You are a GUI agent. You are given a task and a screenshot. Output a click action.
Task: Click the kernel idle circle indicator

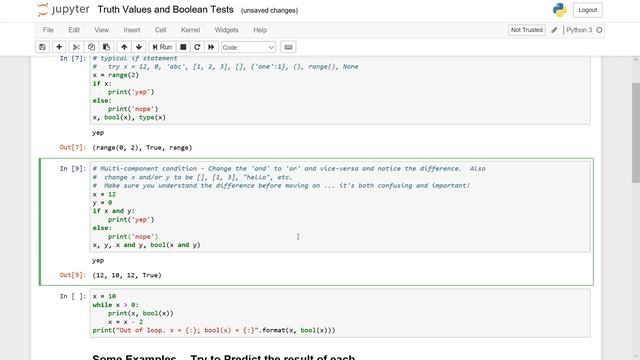click(x=599, y=30)
